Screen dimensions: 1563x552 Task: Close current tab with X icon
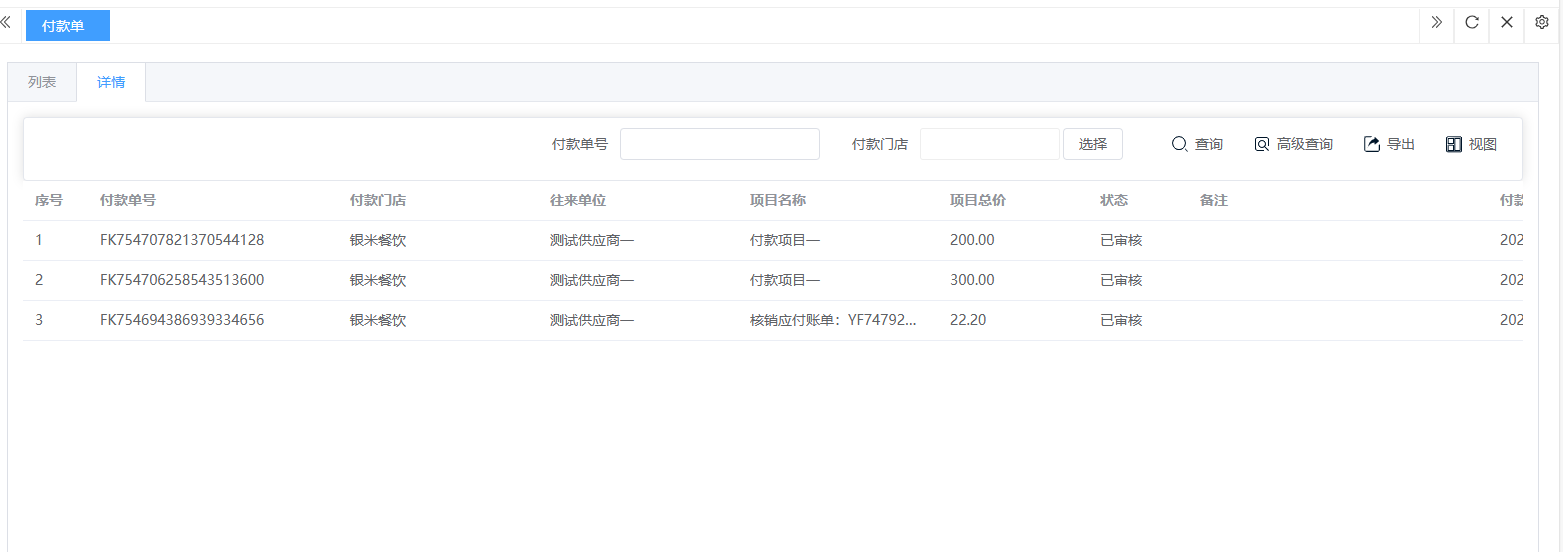coord(1507,23)
